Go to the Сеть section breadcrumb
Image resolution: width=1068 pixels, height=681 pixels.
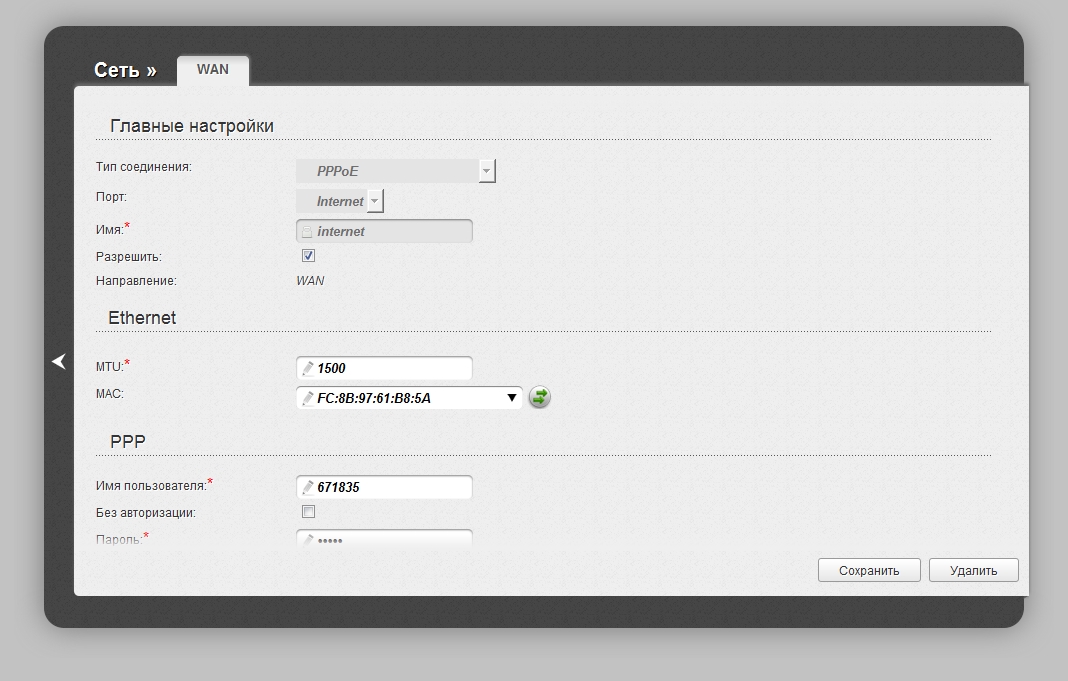(x=124, y=70)
